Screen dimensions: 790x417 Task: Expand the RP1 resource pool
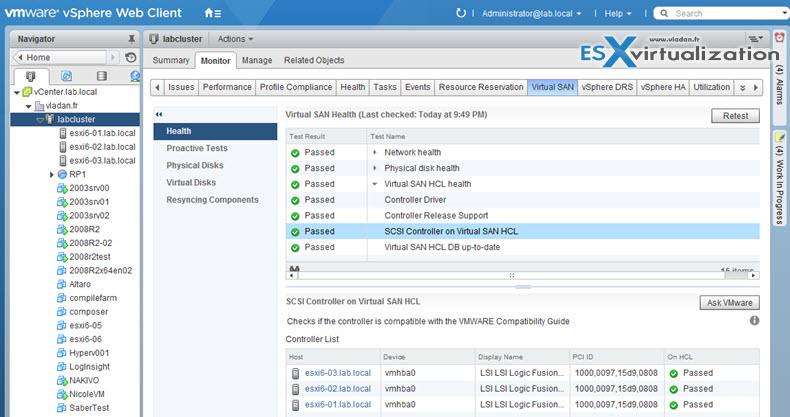click(51, 174)
